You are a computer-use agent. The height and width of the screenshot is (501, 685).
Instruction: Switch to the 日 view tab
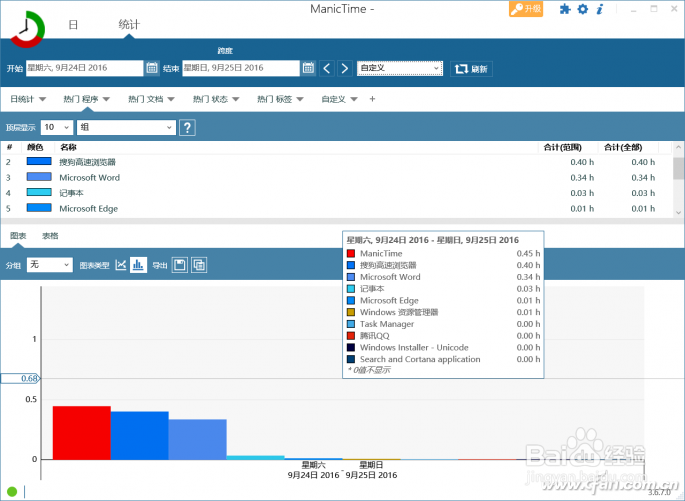pyautogui.click(x=73, y=24)
